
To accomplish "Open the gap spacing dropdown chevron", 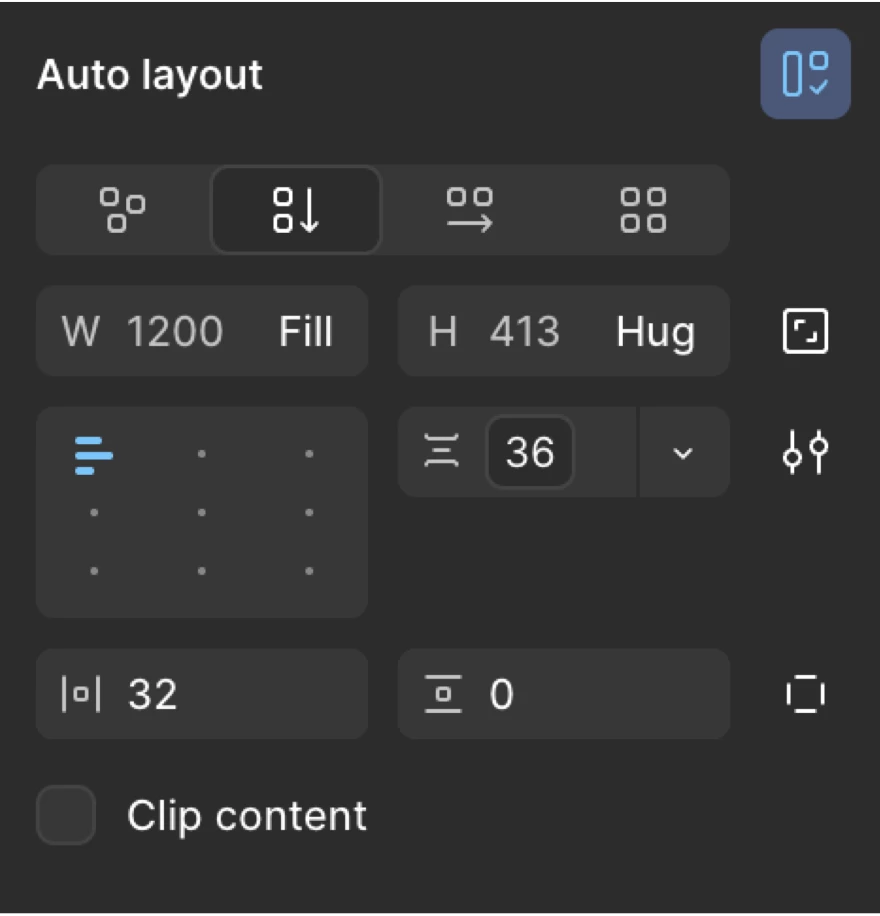I will tap(684, 452).
